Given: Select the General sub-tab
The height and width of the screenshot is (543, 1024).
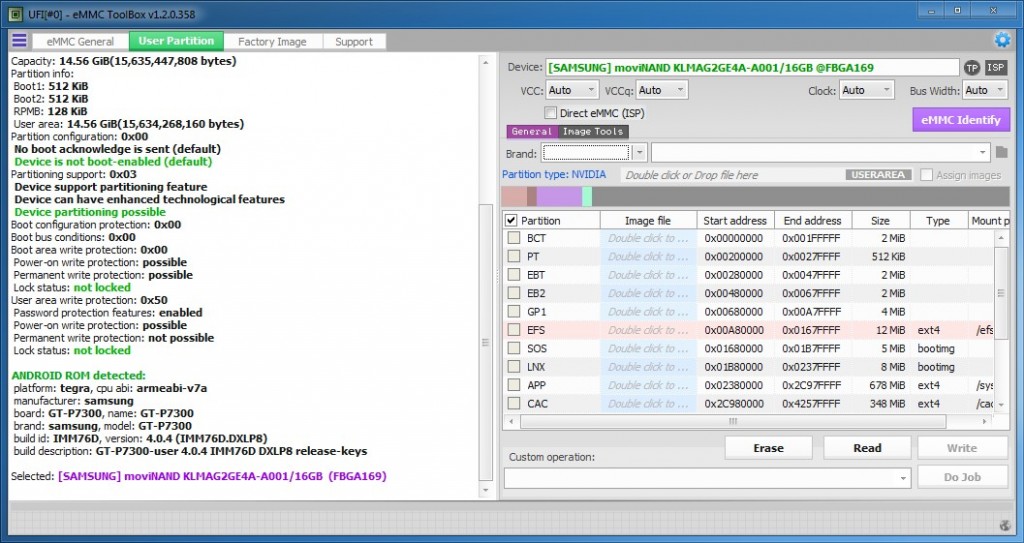Looking at the screenshot, I should coord(532,131).
